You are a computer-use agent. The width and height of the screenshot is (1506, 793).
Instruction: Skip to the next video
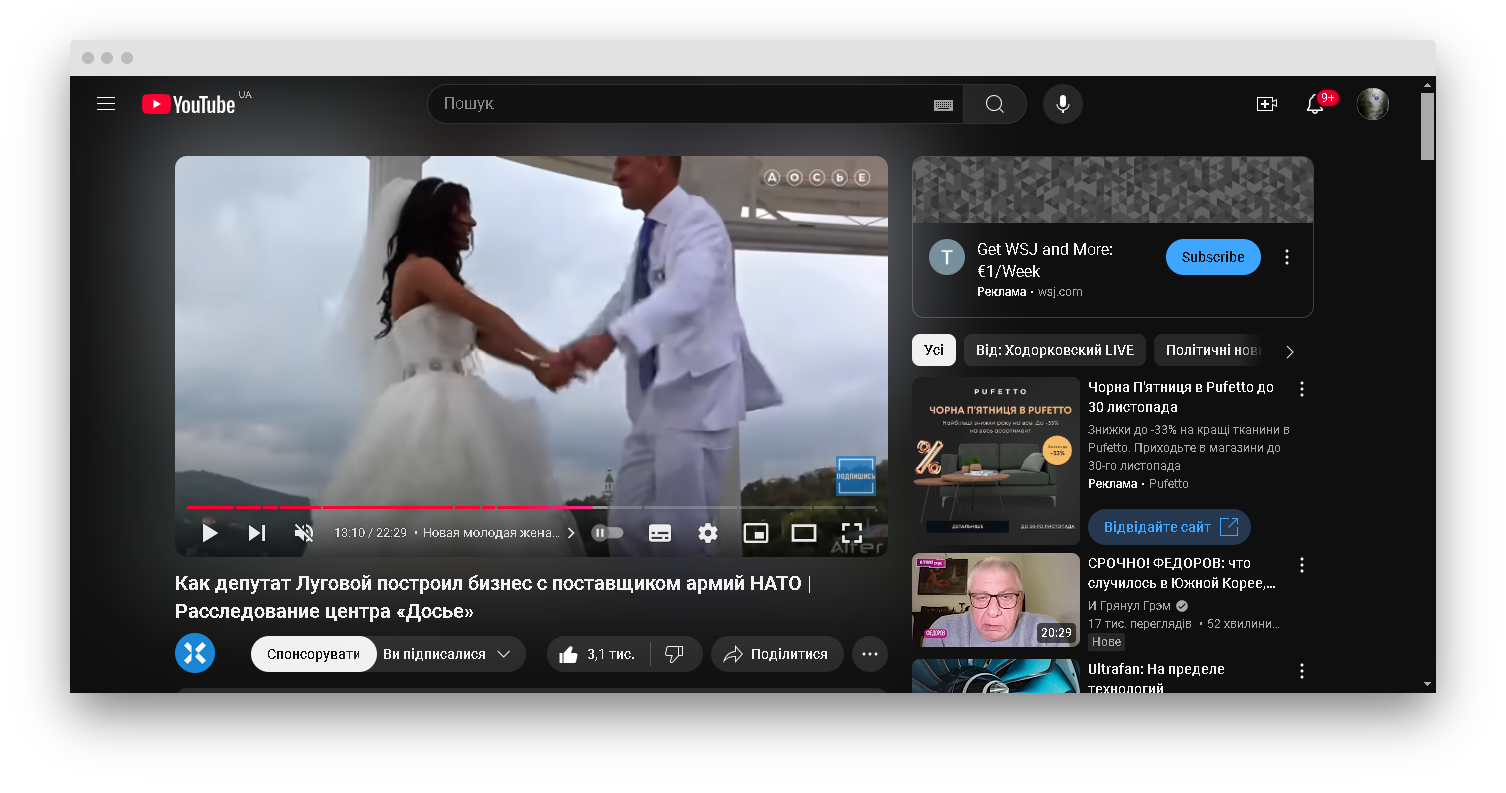tap(257, 533)
